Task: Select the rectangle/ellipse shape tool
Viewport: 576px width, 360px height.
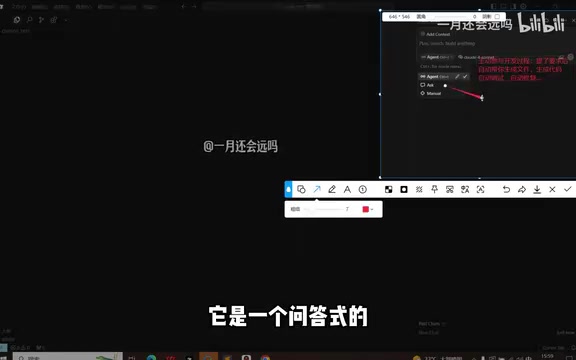Action: 301,189
